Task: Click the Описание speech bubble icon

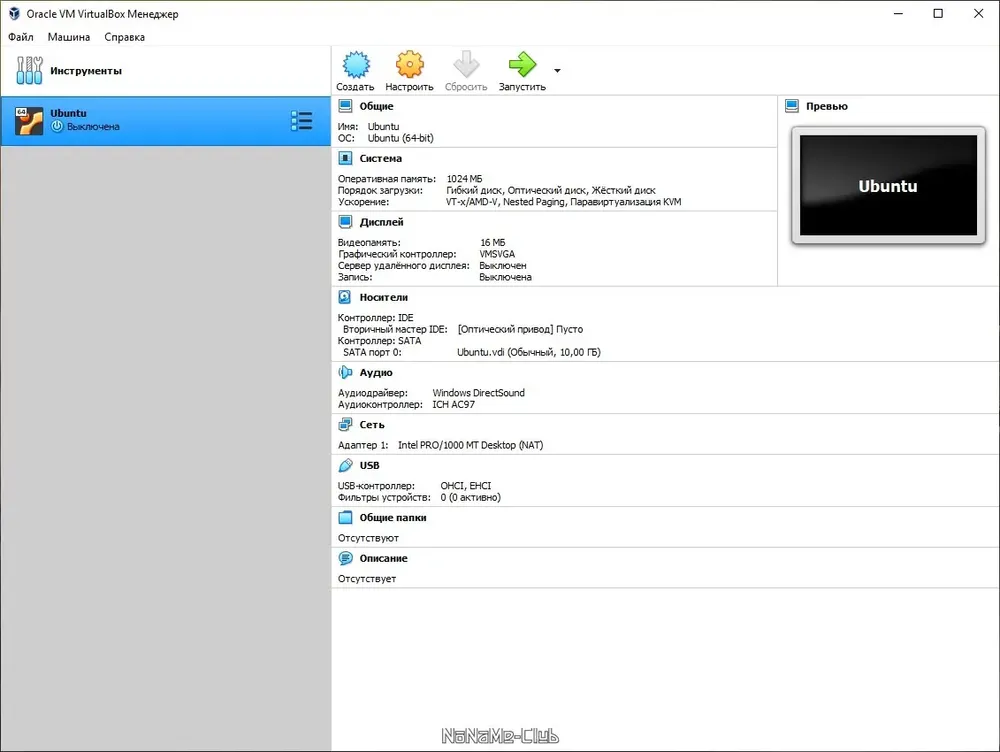Action: (345, 559)
